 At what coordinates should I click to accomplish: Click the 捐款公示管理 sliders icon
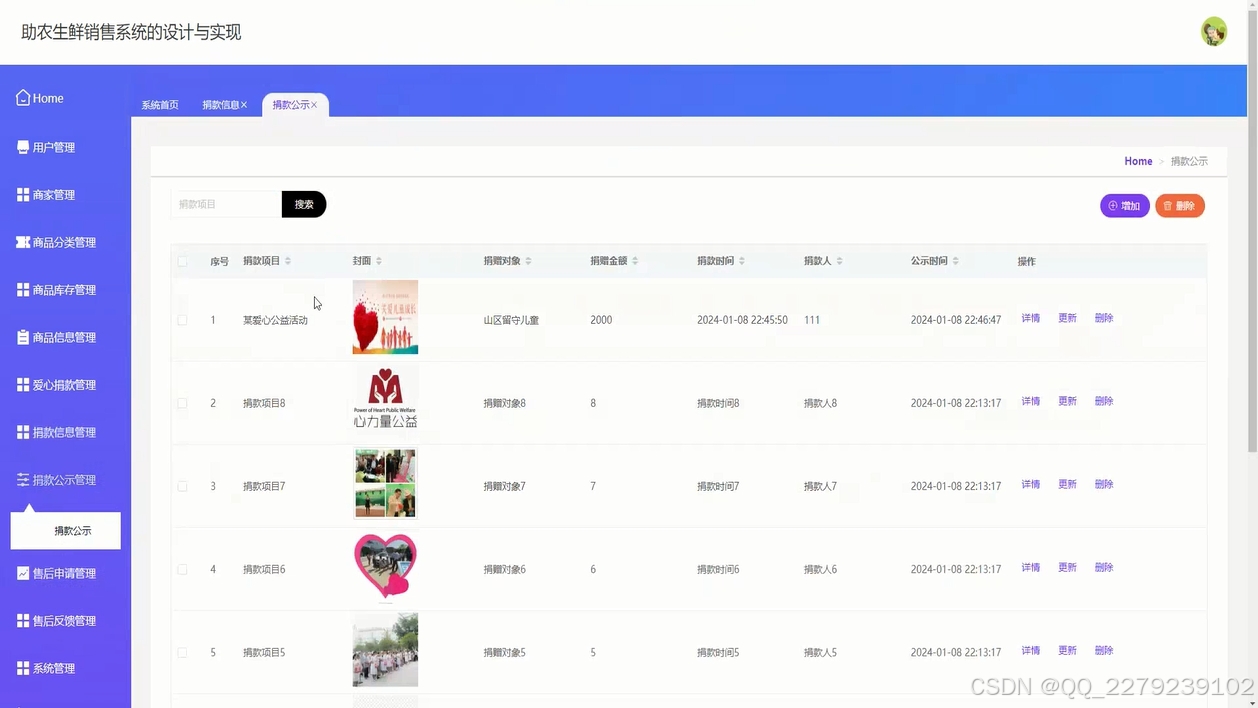pos(23,480)
